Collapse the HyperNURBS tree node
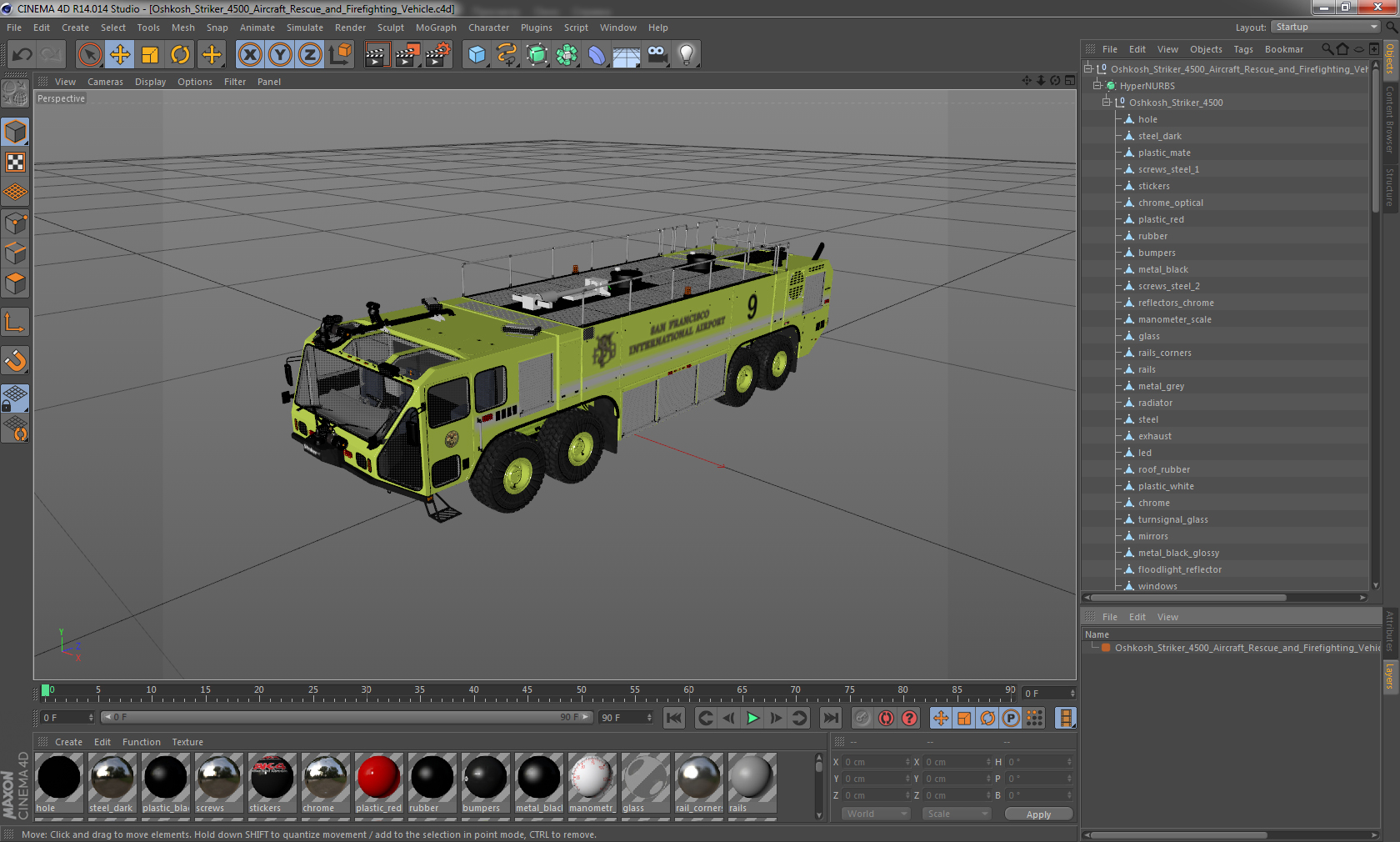 [x=1097, y=86]
